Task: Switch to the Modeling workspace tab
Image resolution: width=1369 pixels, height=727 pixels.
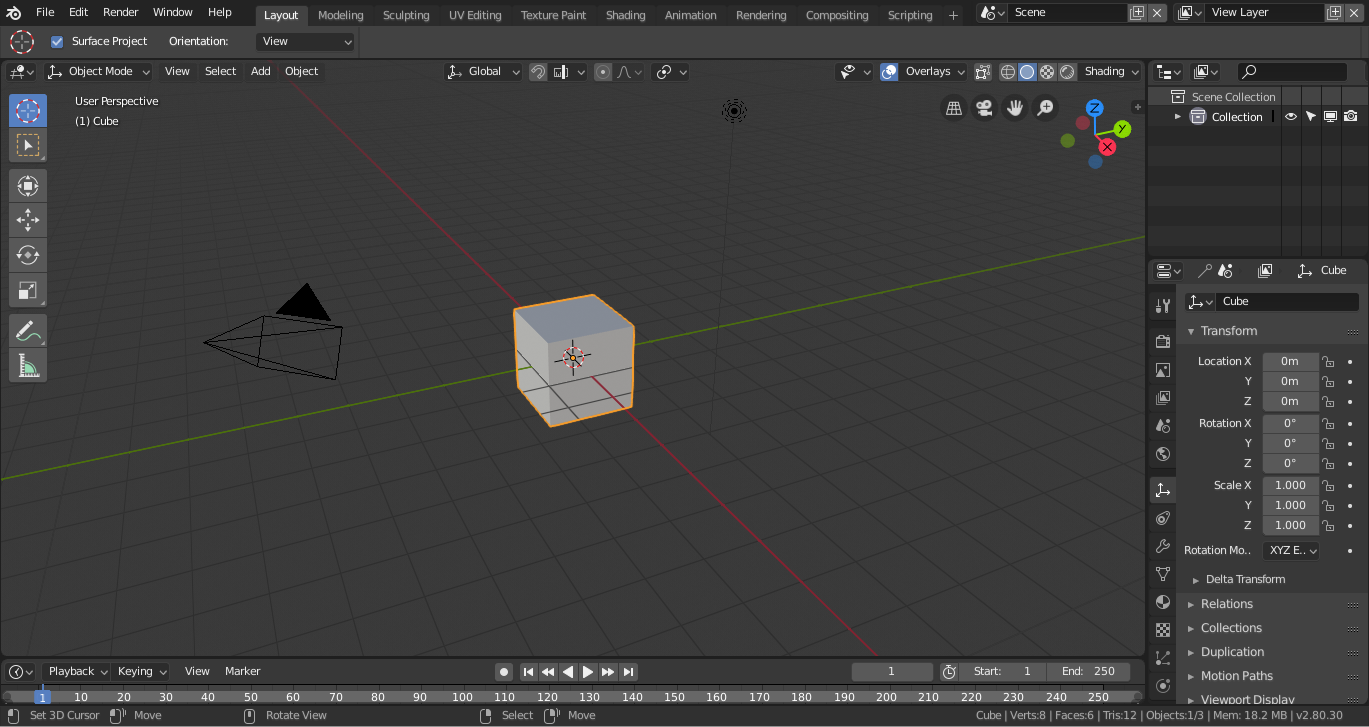Action: [341, 15]
